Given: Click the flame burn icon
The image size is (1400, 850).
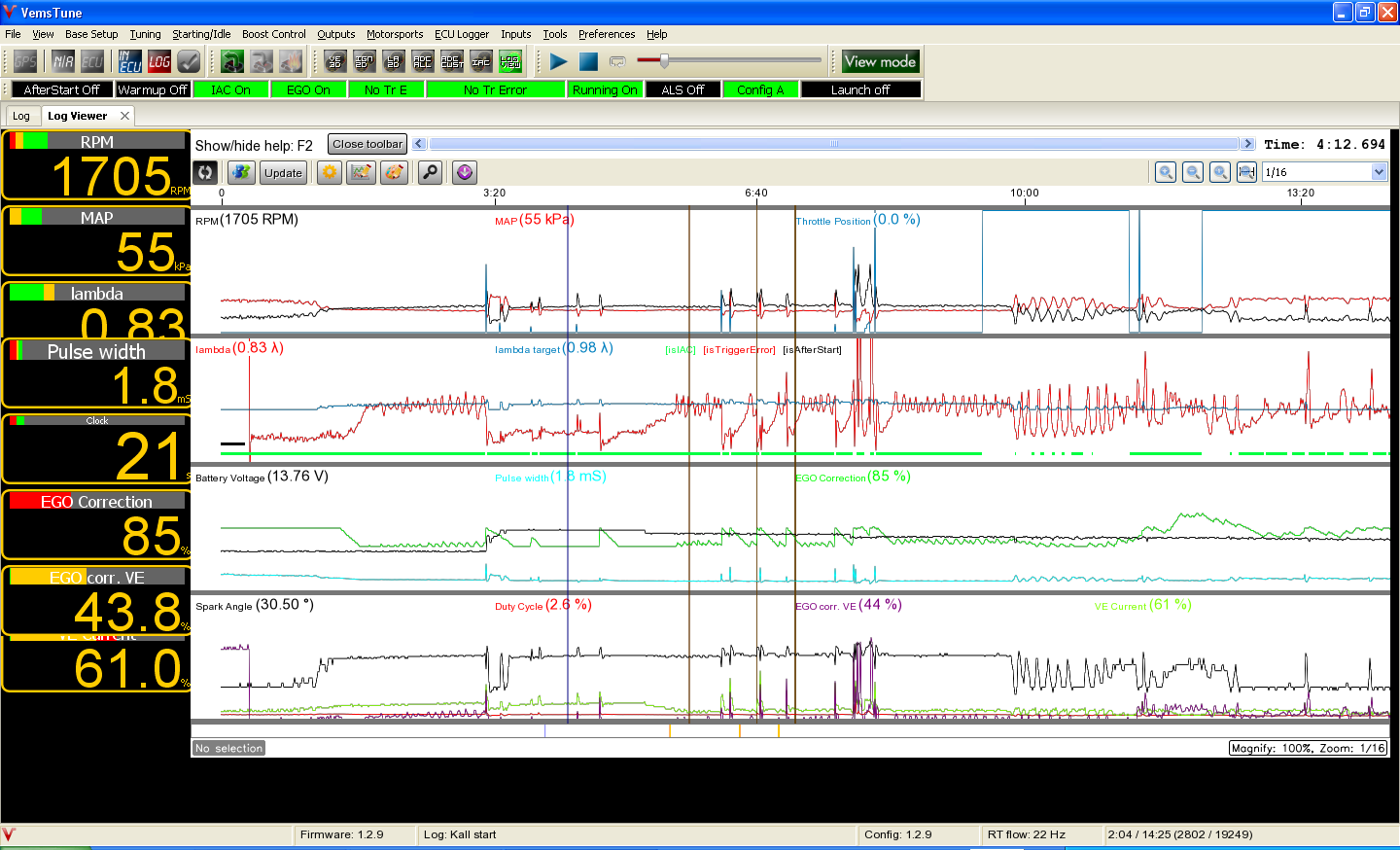Looking at the screenshot, I should (291, 62).
